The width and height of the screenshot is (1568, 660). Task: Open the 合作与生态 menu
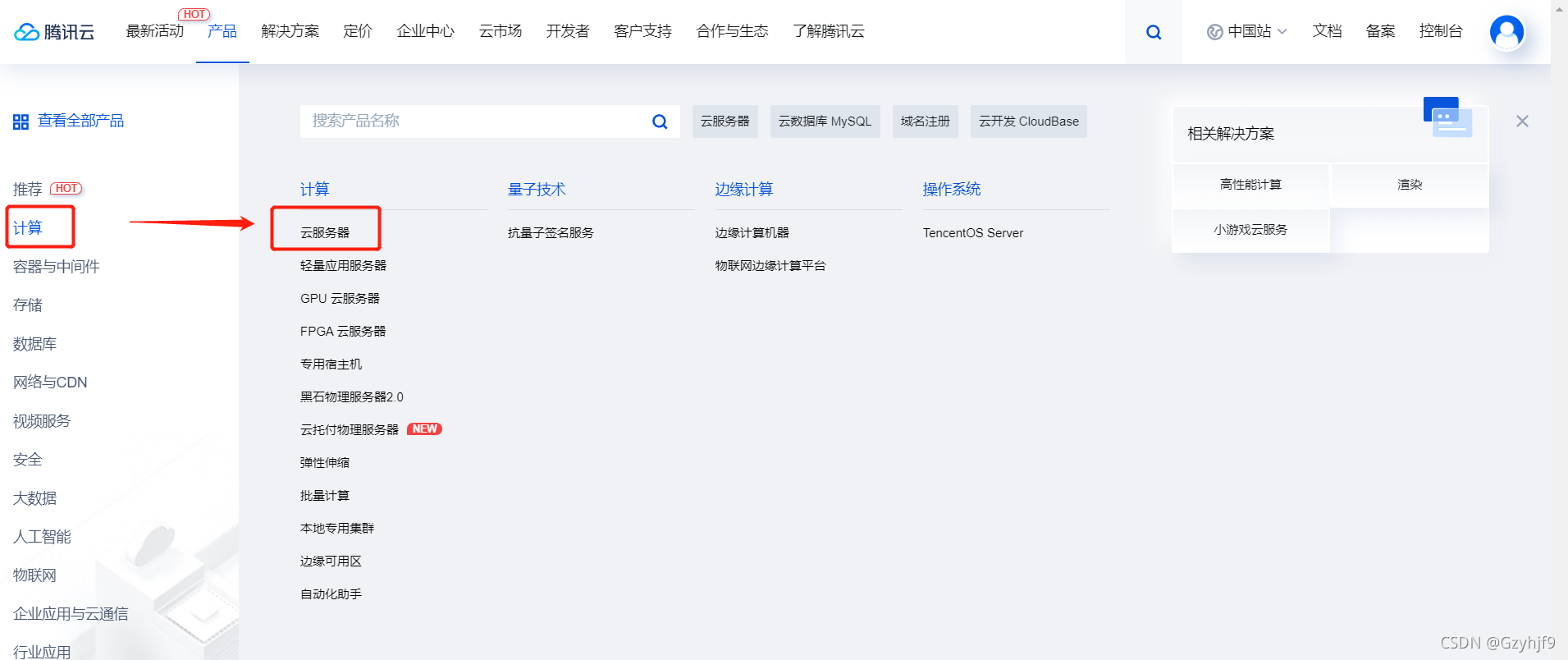pyautogui.click(x=732, y=31)
